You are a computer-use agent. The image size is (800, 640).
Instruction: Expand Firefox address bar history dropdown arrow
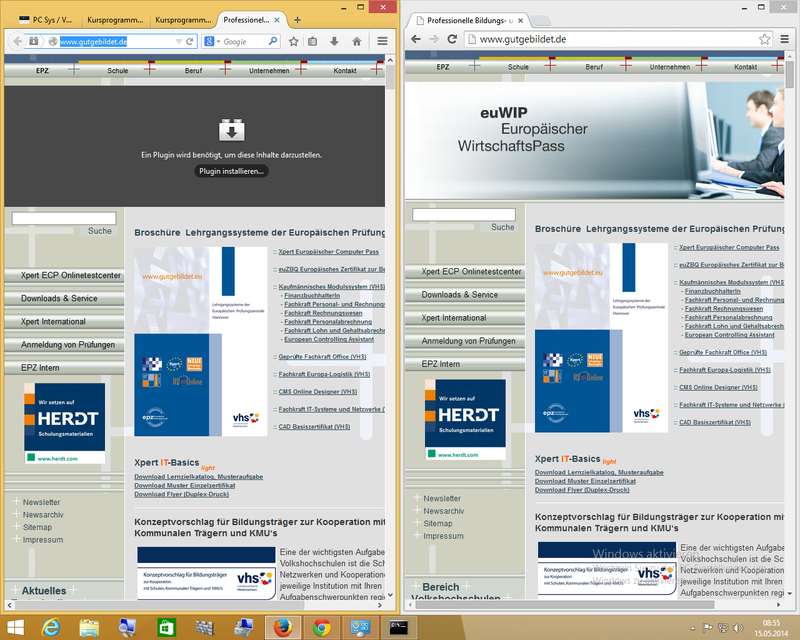click(x=179, y=41)
